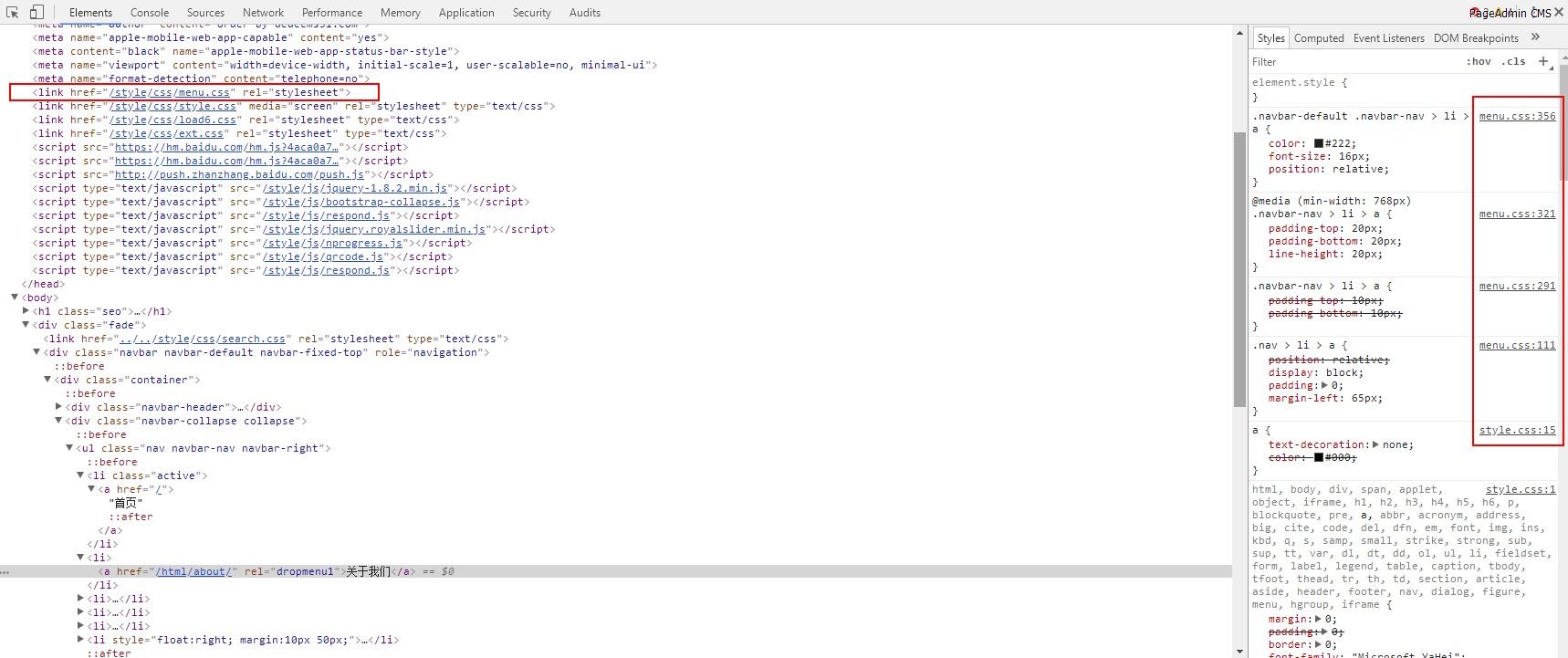Open the Event Listeners tab

click(1388, 37)
